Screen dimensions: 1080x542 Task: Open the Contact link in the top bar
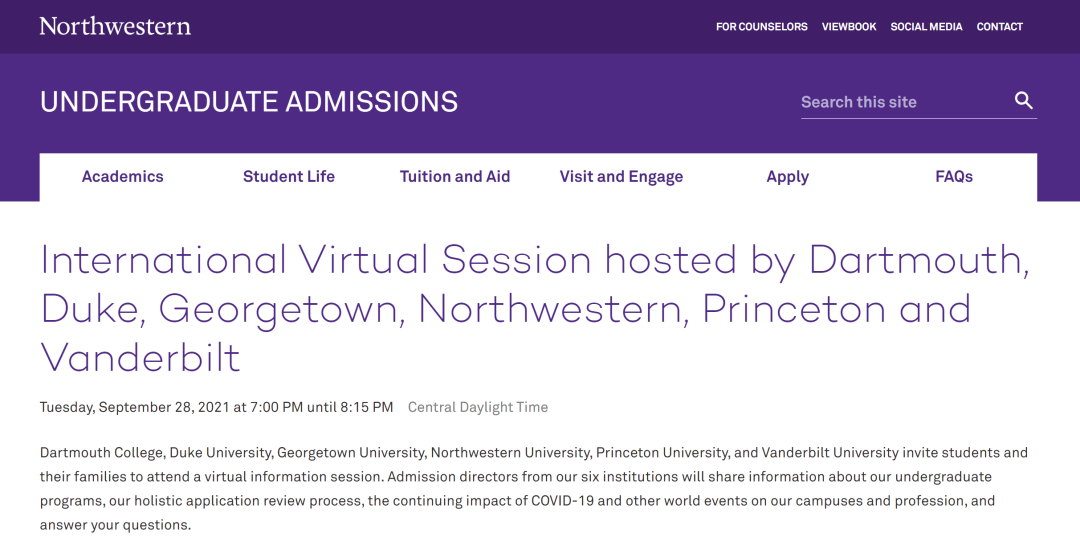point(999,27)
